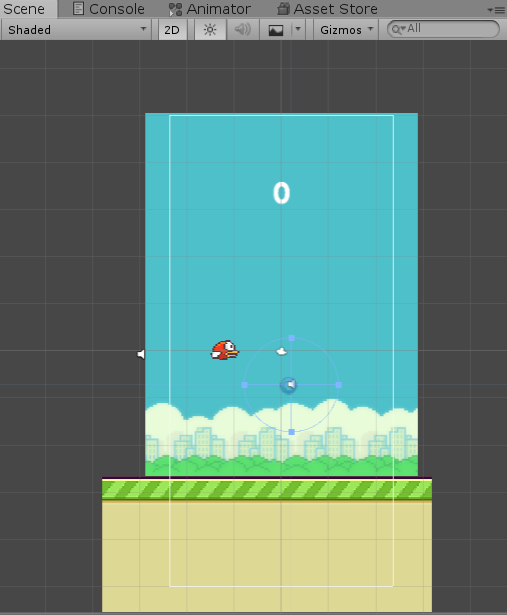Focus the scene search field
The height and width of the screenshot is (615, 507).
[443, 29]
